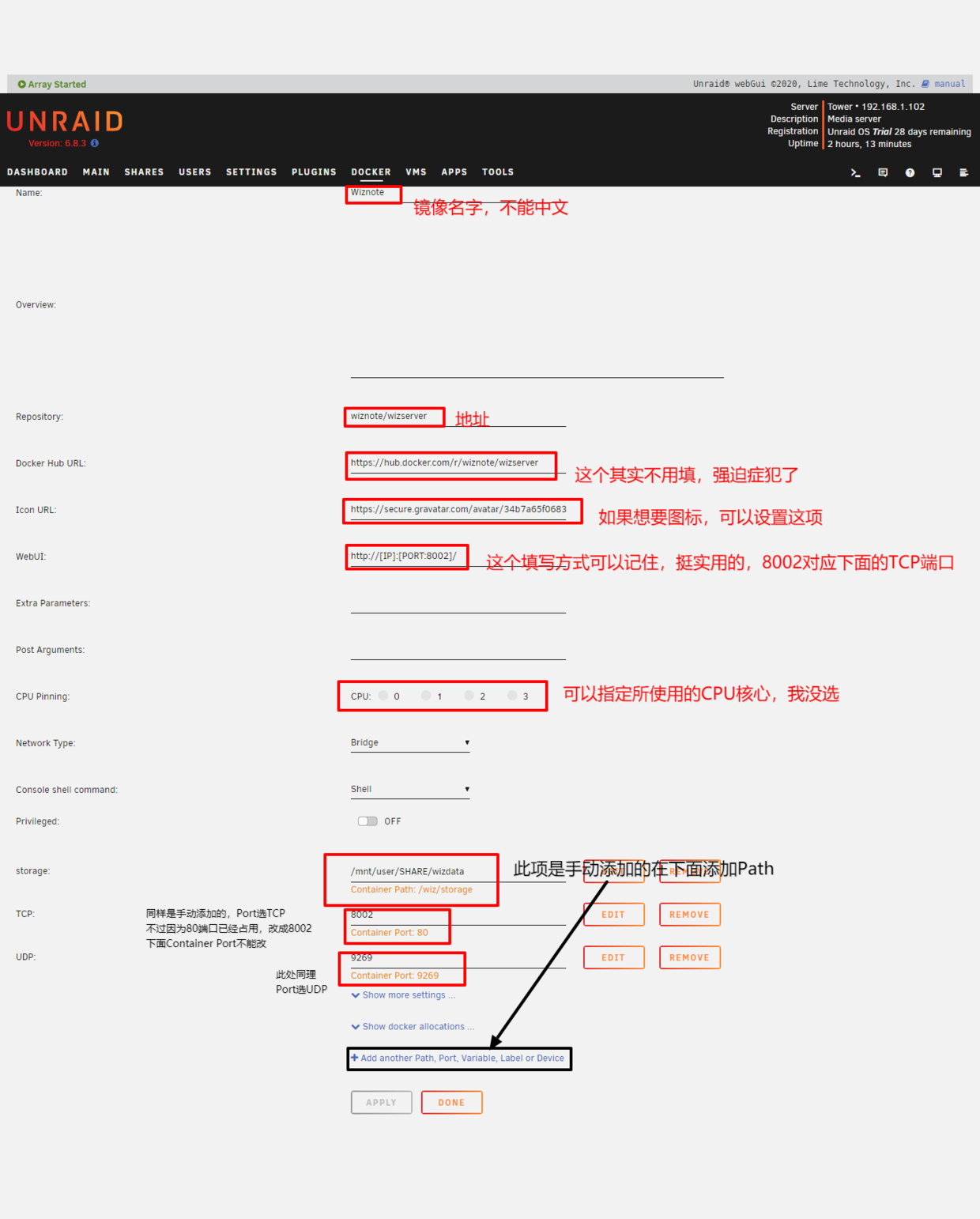This screenshot has height=1219, width=980.
Task: Switch to the Docker tab
Action: click(x=371, y=172)
